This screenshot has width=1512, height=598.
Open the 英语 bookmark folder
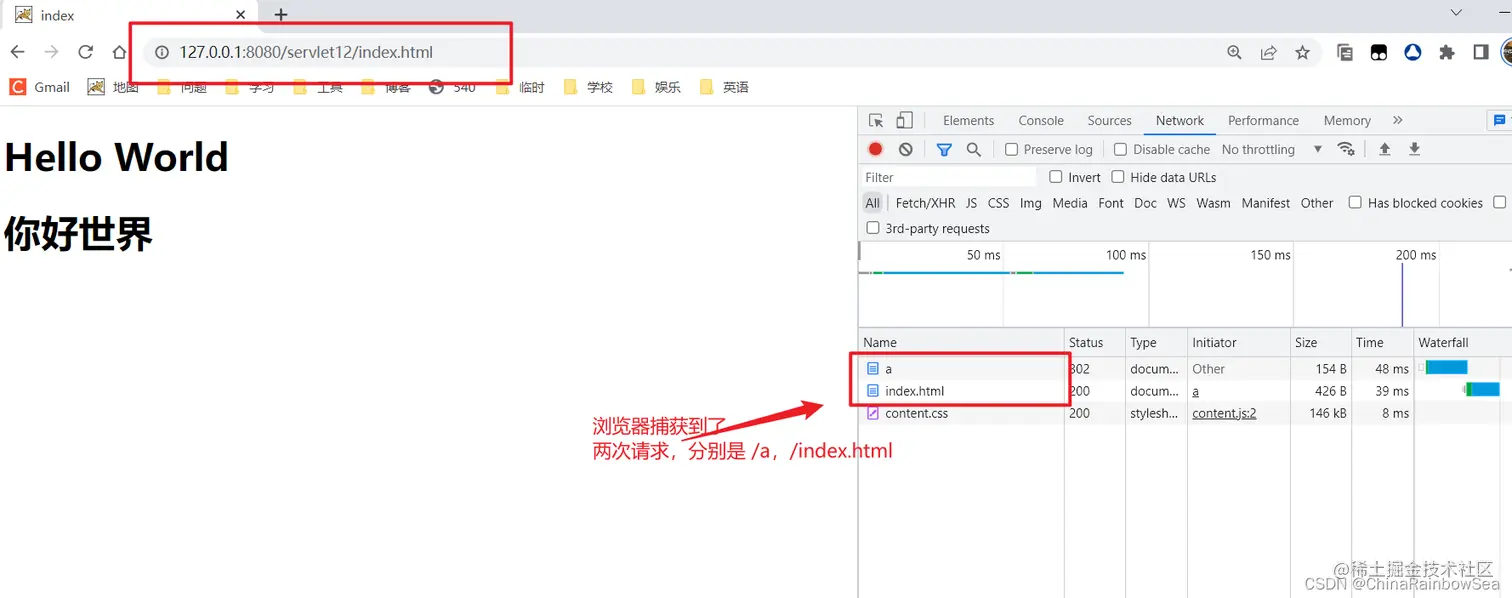pyautogui.click(x=724, y=87)
